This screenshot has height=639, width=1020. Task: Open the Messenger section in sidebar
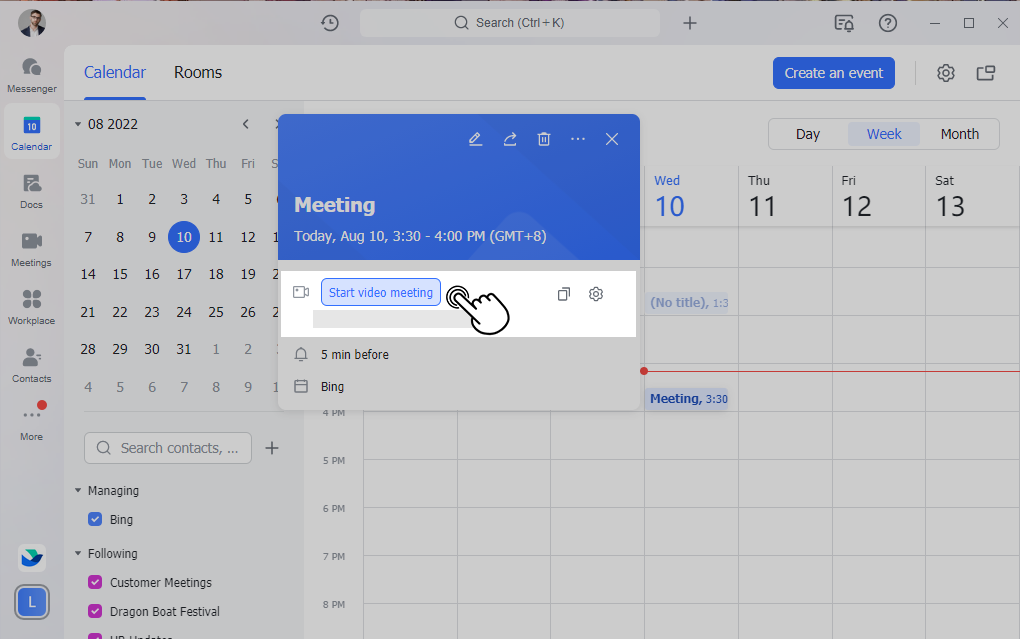(x=31, y=75)
